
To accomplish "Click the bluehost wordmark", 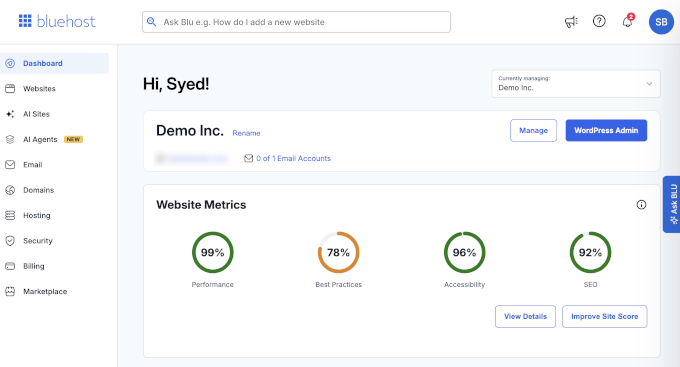I will pos(66,21).
